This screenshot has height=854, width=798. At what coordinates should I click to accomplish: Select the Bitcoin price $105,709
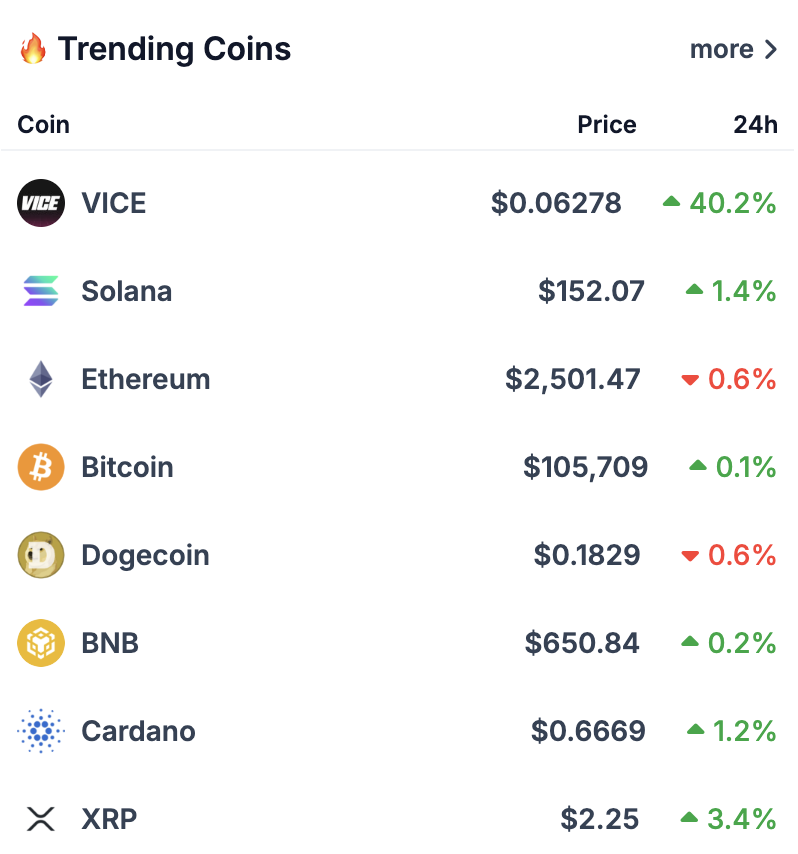point(586,467)
